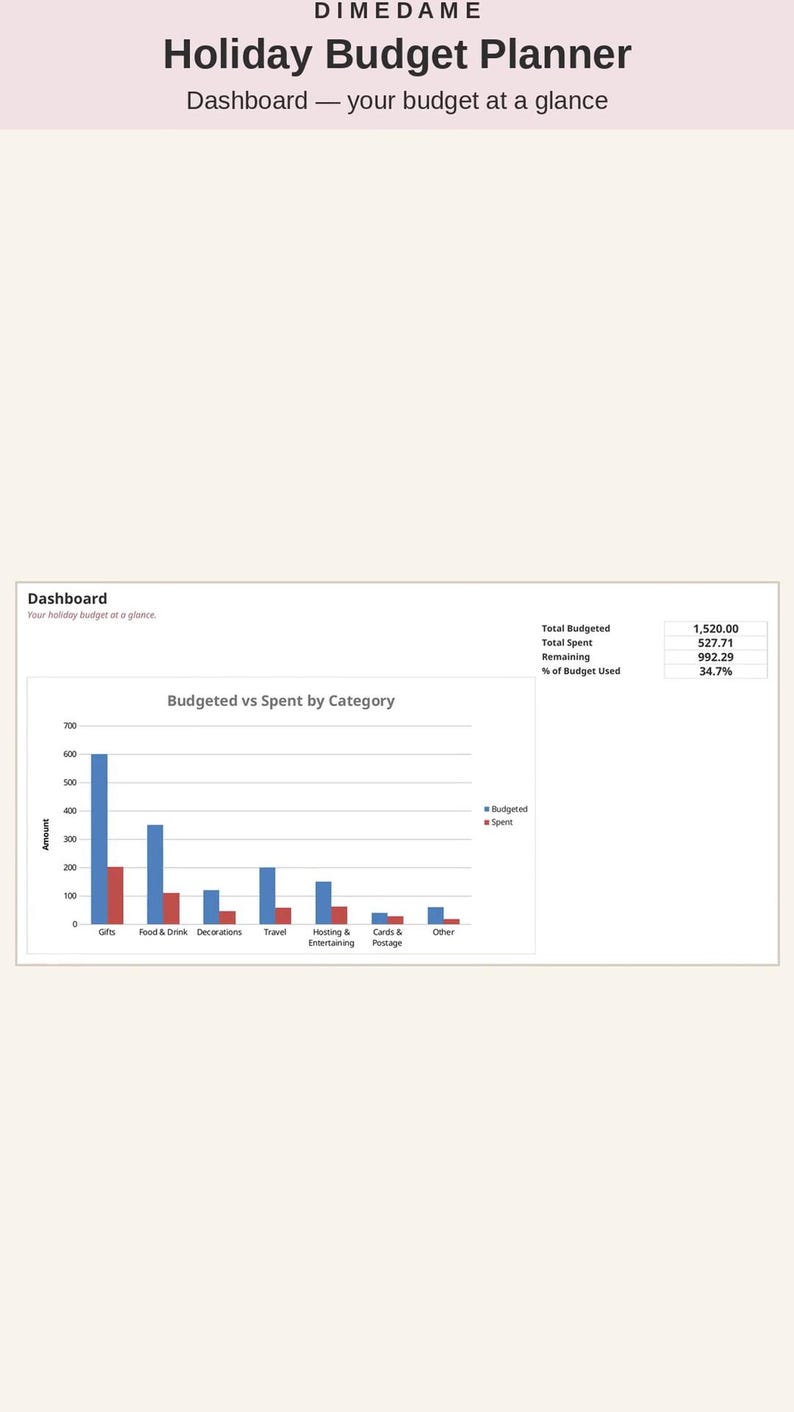Click the Food & Drink axis label

[x=163, y=932]
